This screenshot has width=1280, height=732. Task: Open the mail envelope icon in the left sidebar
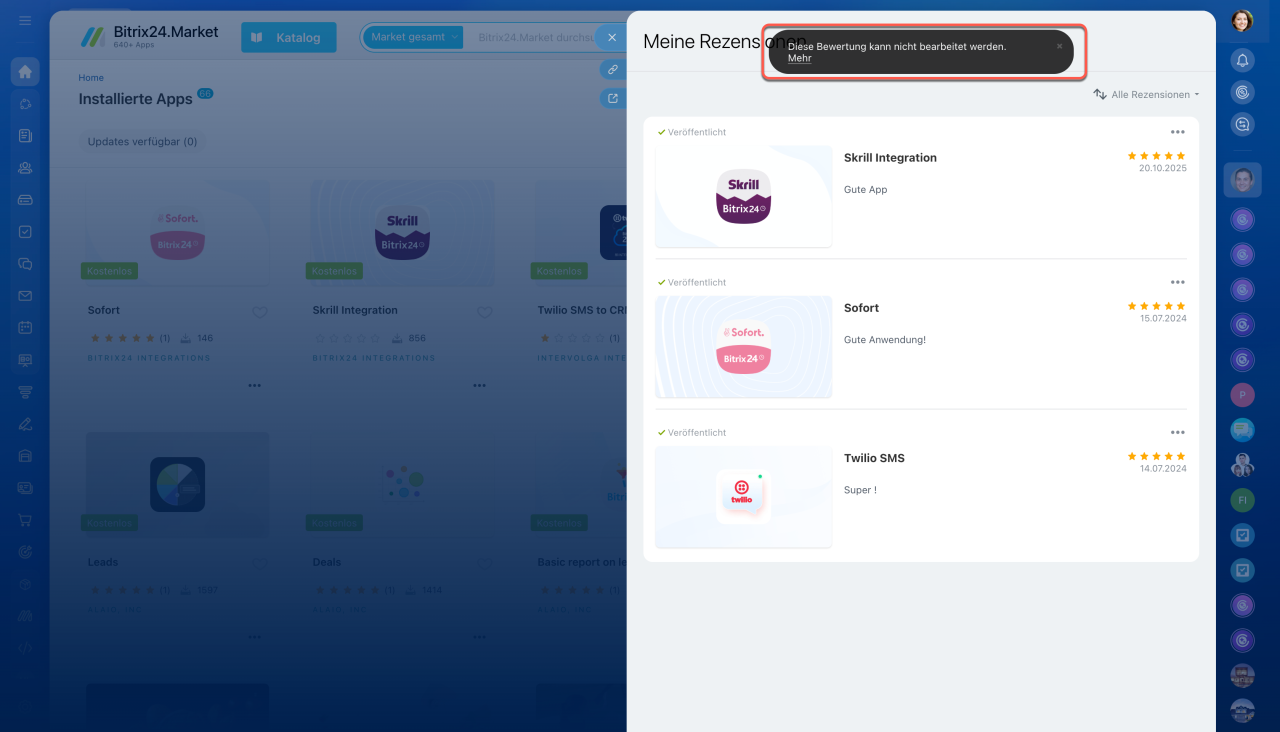[x=25, y=296]
